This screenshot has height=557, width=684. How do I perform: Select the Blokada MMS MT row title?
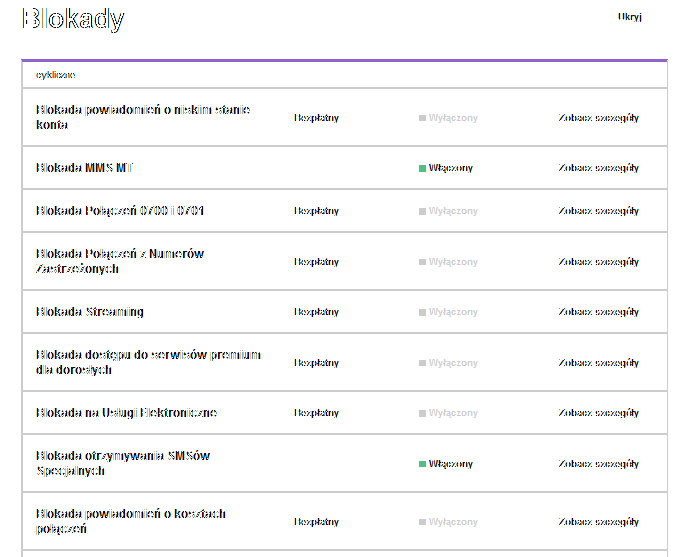[84, 168]
